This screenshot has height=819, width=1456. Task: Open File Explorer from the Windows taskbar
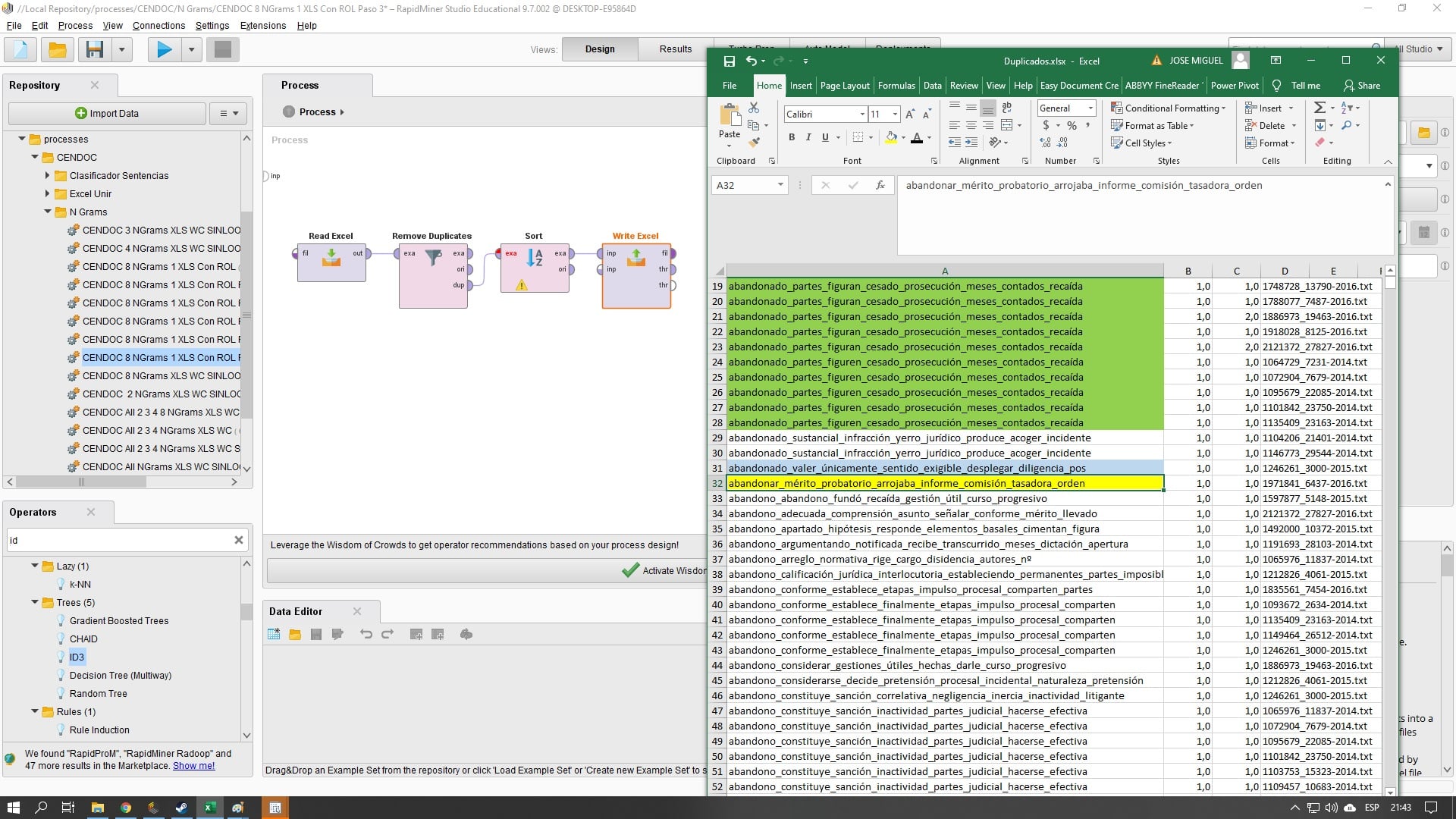pos(98,808)
